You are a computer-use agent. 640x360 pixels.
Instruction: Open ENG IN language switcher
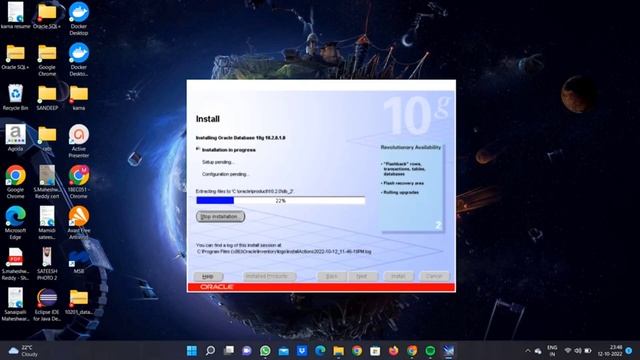552,351
